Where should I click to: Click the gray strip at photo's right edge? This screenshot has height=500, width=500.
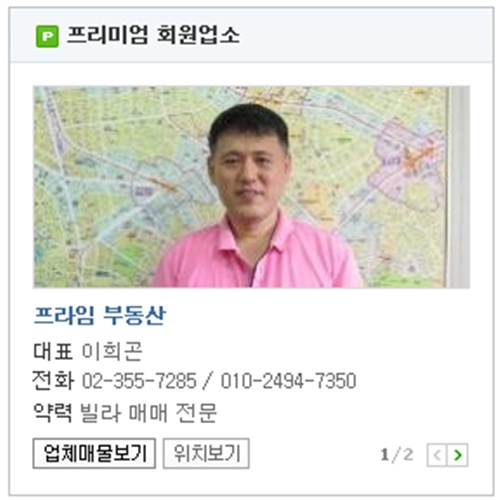pyautogui.click(x=459, y=187)
